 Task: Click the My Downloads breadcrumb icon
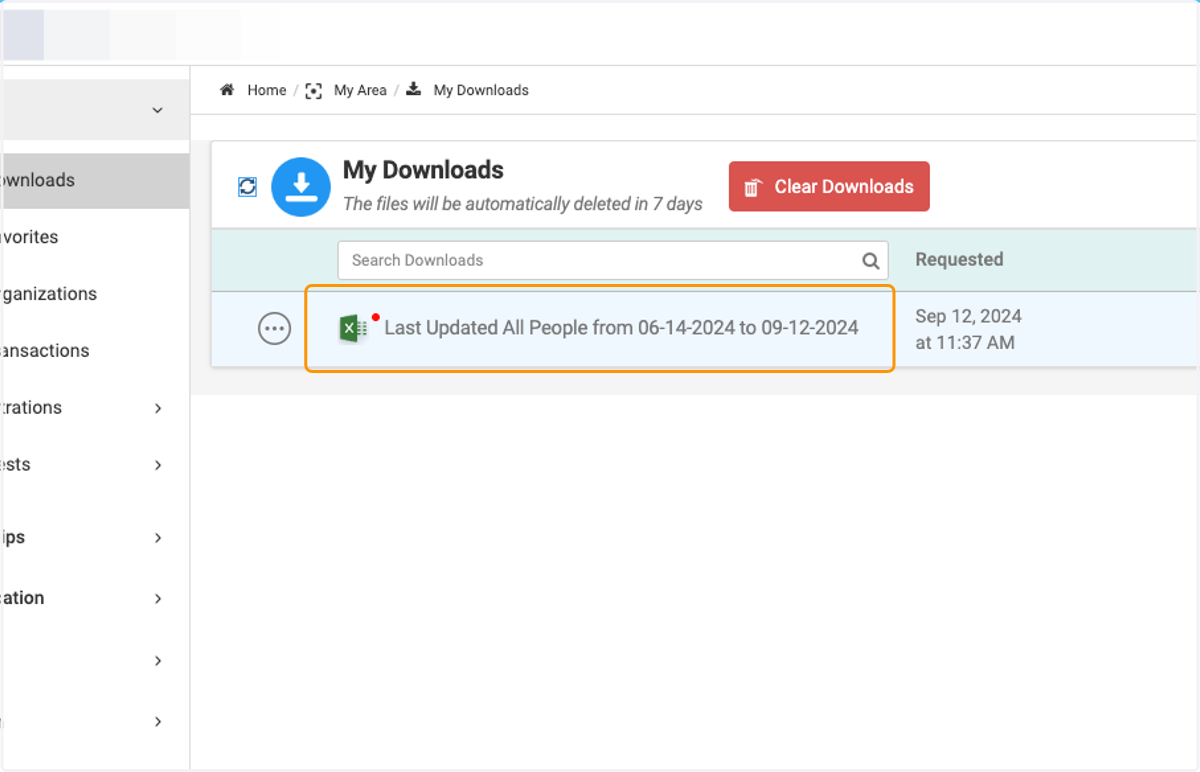coord(414,90)
